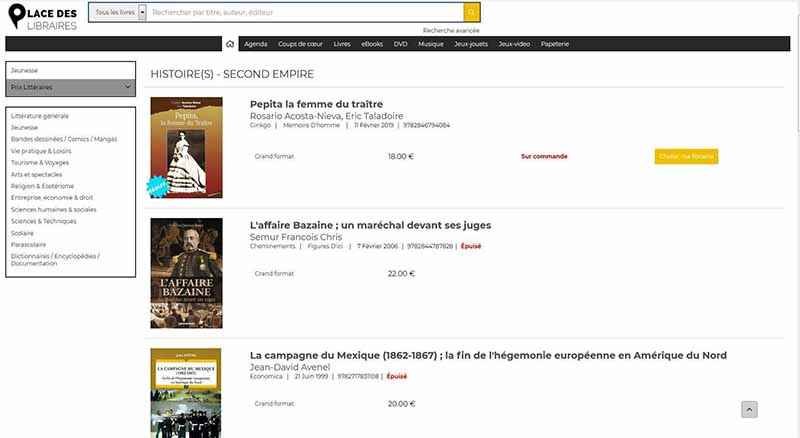Viewport: 800px width, 438px height.
Task: Click the 'HISTOIRE(S) - SECOND EMPIRE' heading
Action: click(x=232, y=74)
